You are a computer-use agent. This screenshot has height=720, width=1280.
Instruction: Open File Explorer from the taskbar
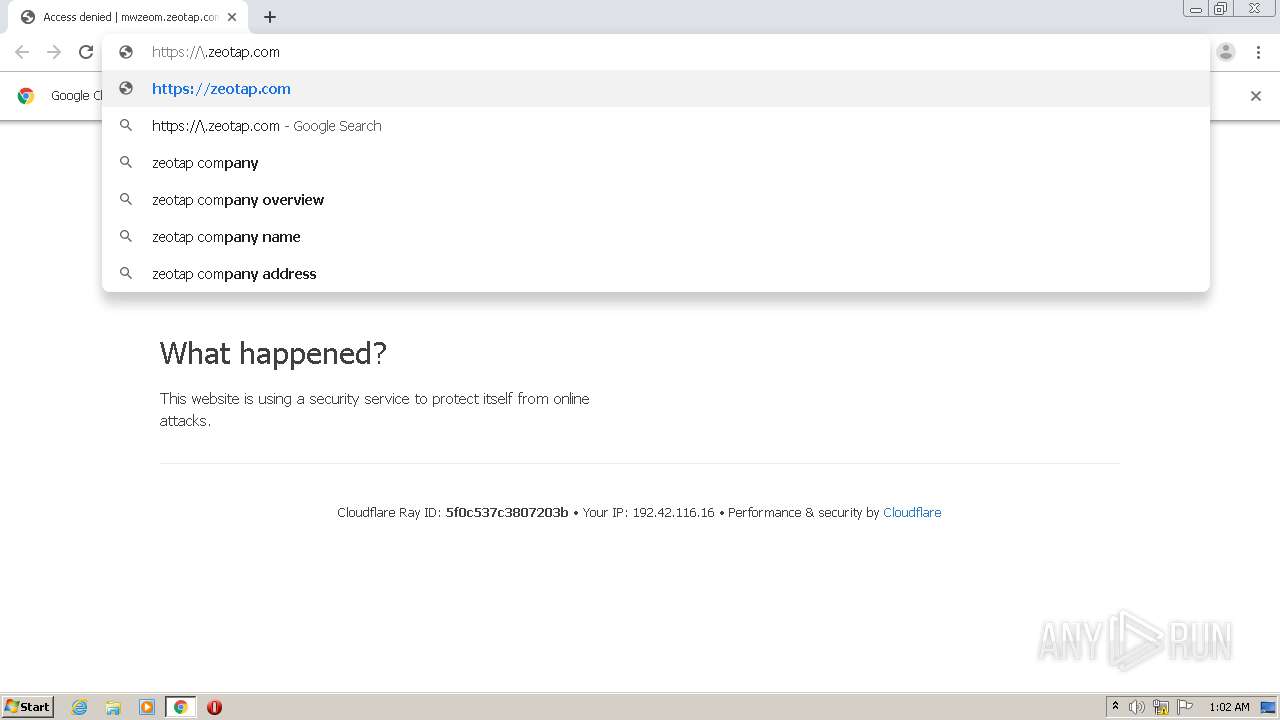pos(113,707)
